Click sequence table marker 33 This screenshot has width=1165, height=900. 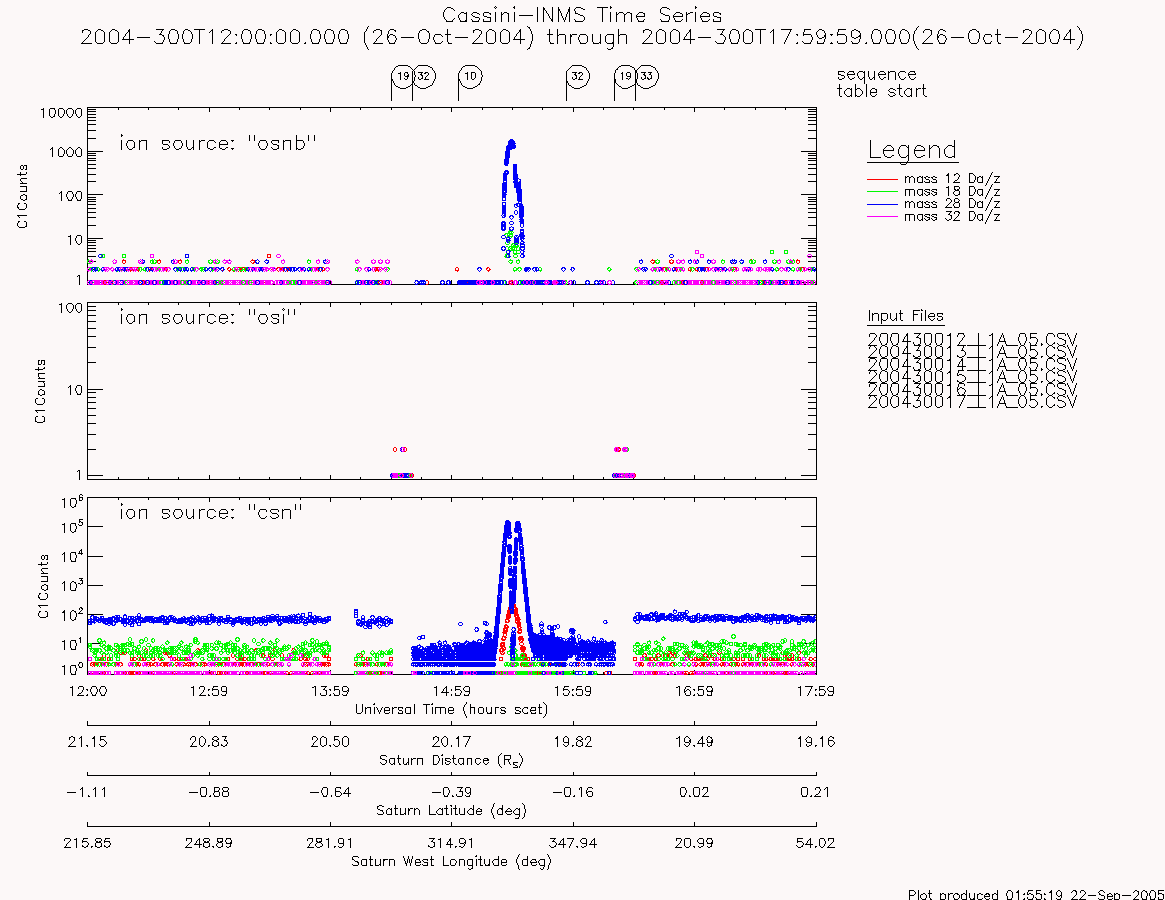click(x=646, y=77)
